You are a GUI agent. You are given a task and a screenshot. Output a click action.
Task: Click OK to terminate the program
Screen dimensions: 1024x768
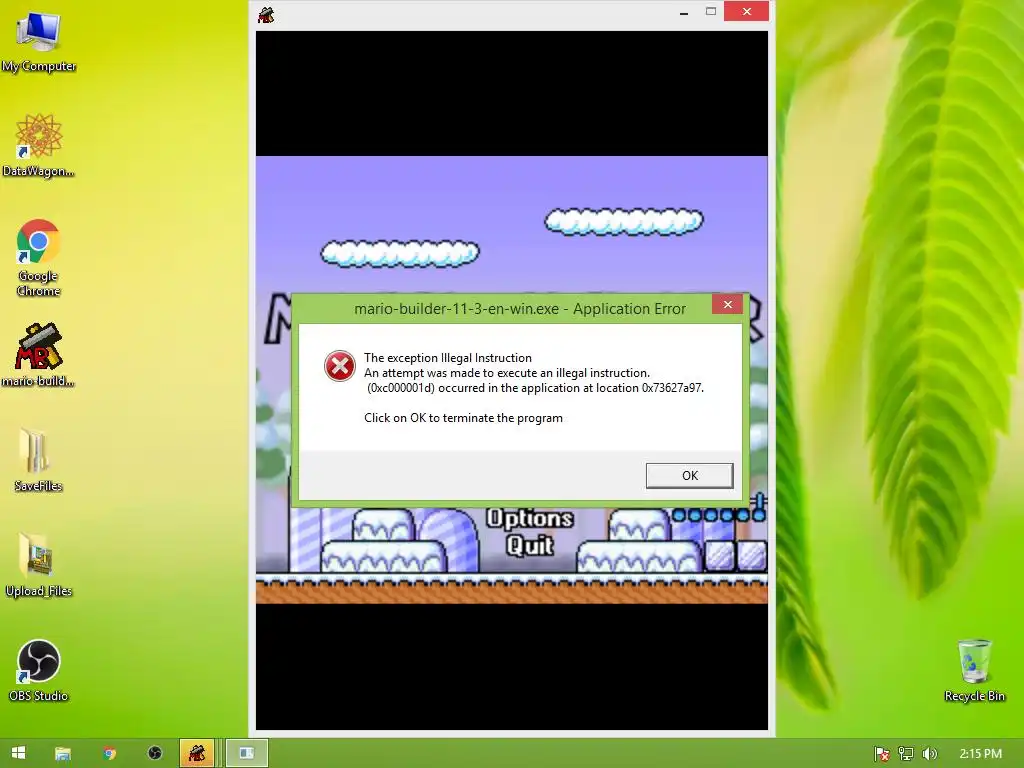point(689,475)
